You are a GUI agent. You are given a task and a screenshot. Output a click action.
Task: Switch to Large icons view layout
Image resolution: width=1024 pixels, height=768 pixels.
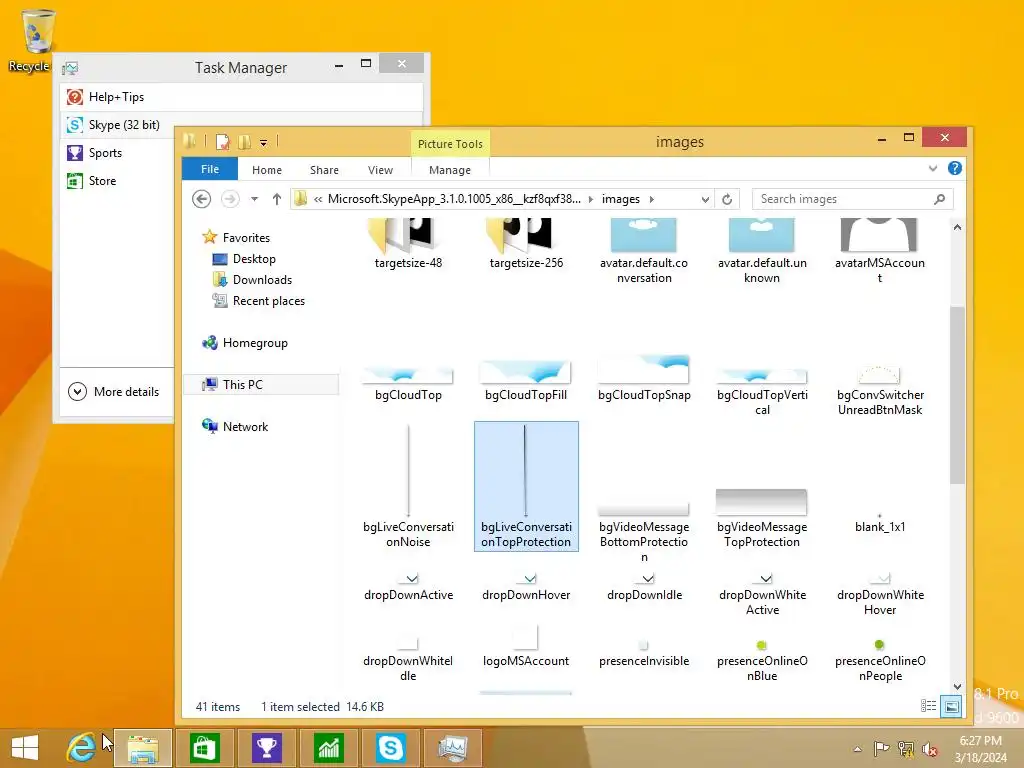952,706
